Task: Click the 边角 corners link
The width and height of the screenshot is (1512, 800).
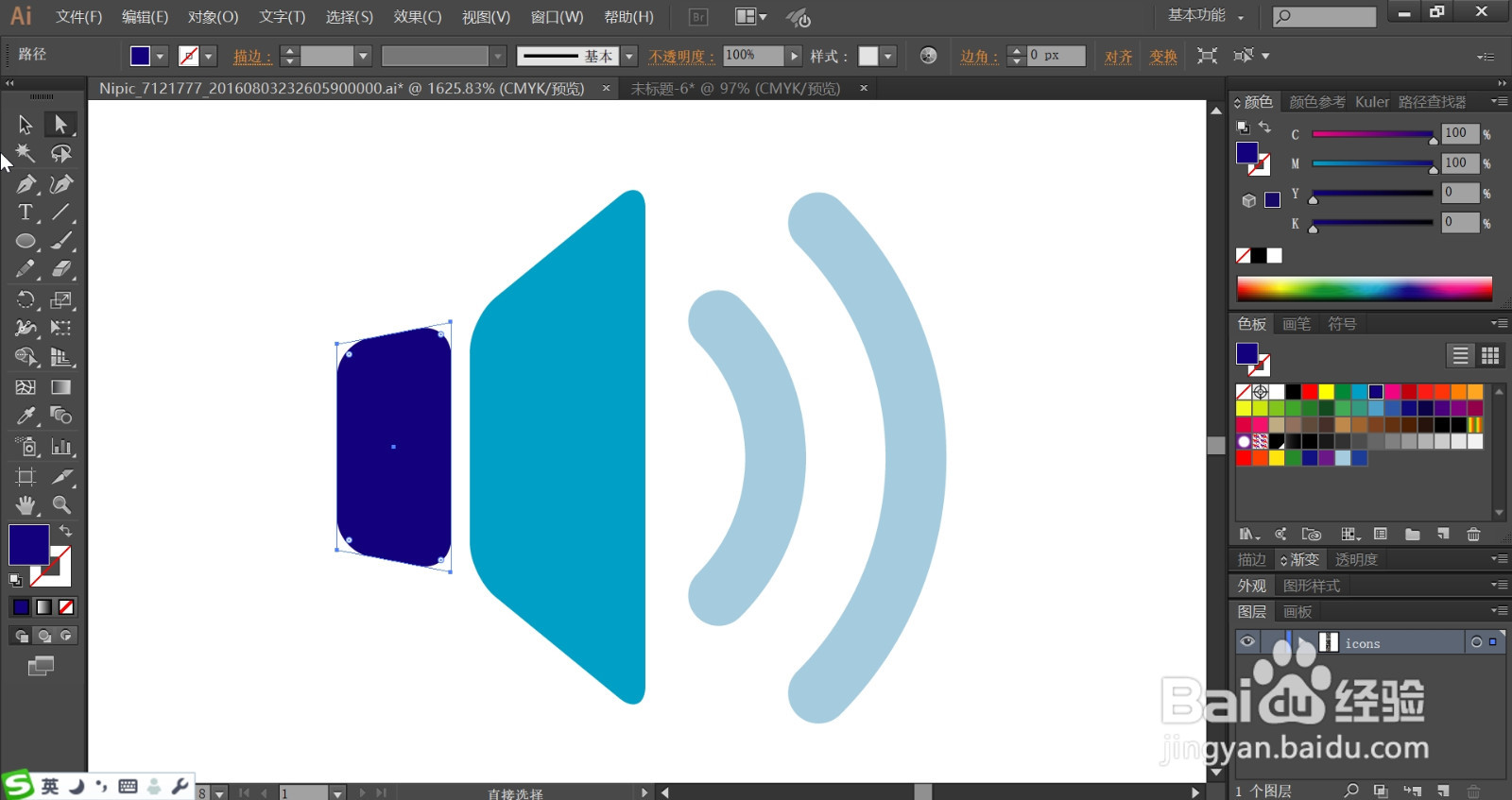Action: click(978, 57)
